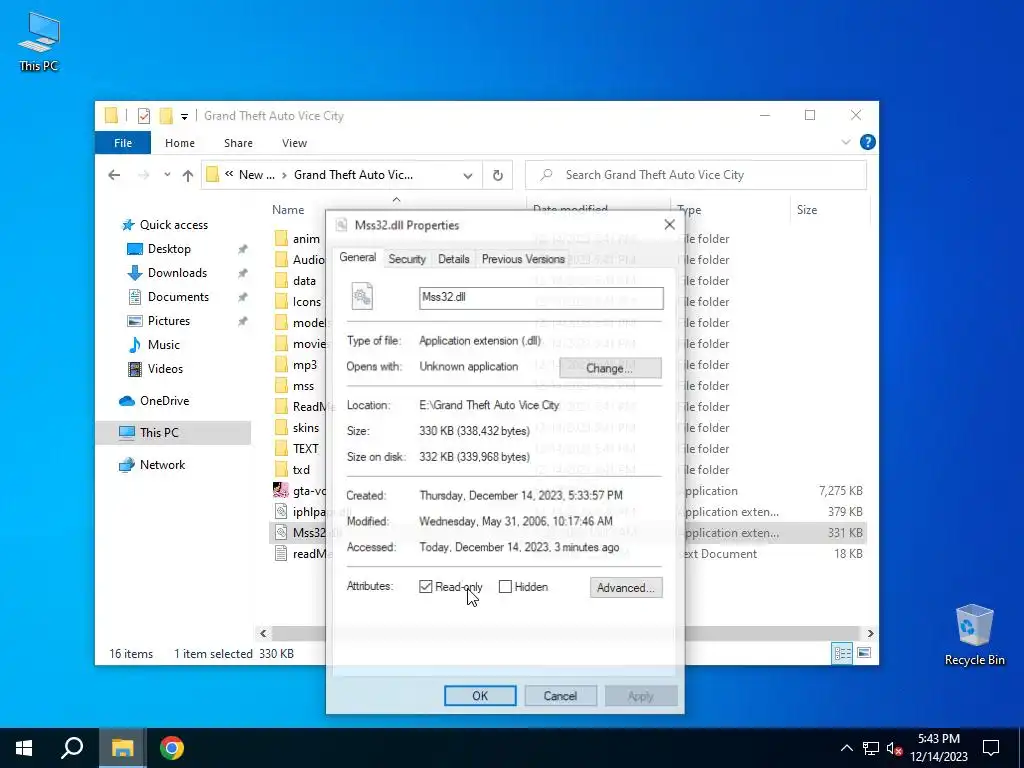Screen dimensions: 1024x768
Task: Open the notification center icon
Action: pos(991,748)
